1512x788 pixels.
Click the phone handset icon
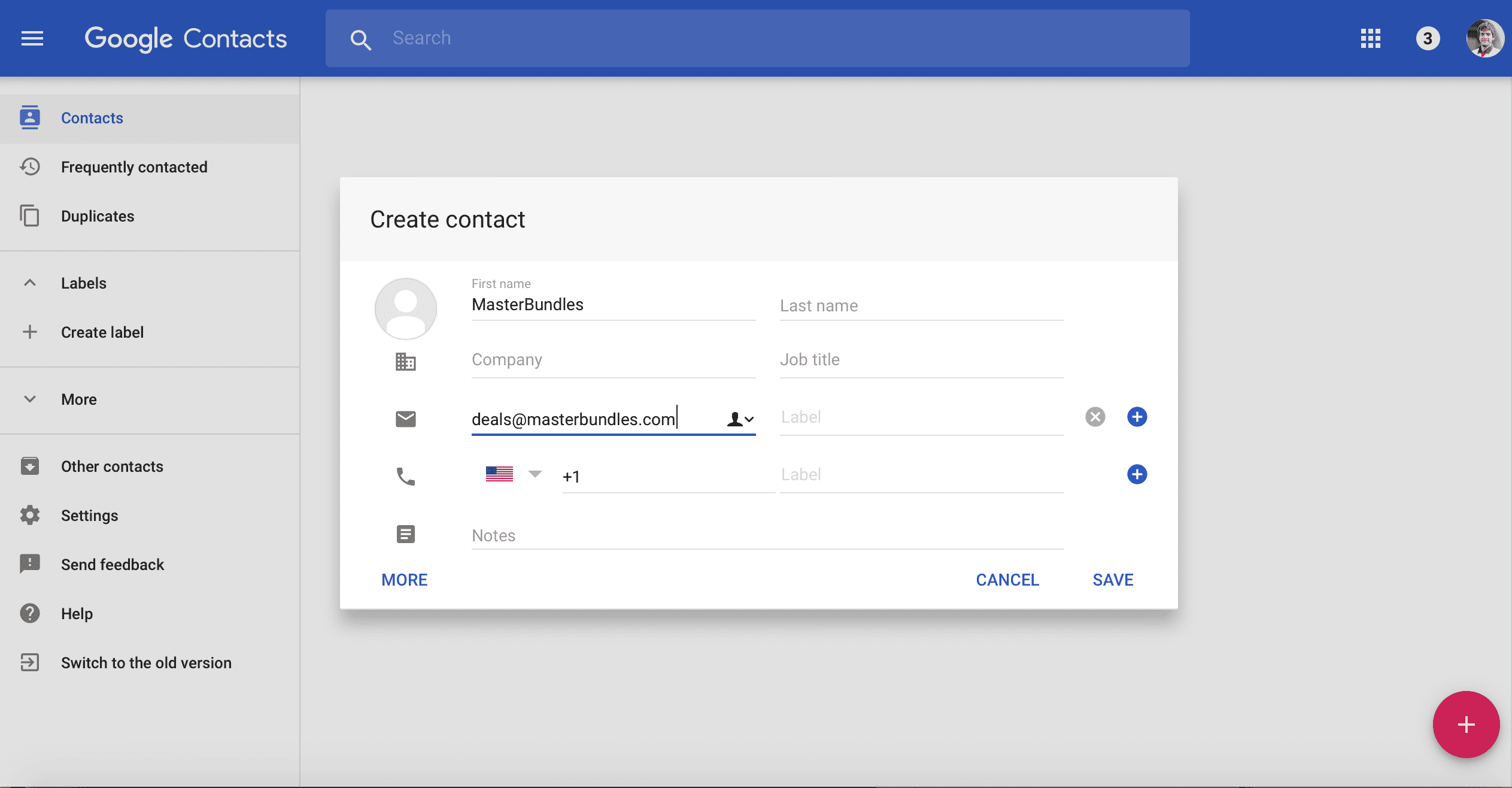(x=406, y=476)
